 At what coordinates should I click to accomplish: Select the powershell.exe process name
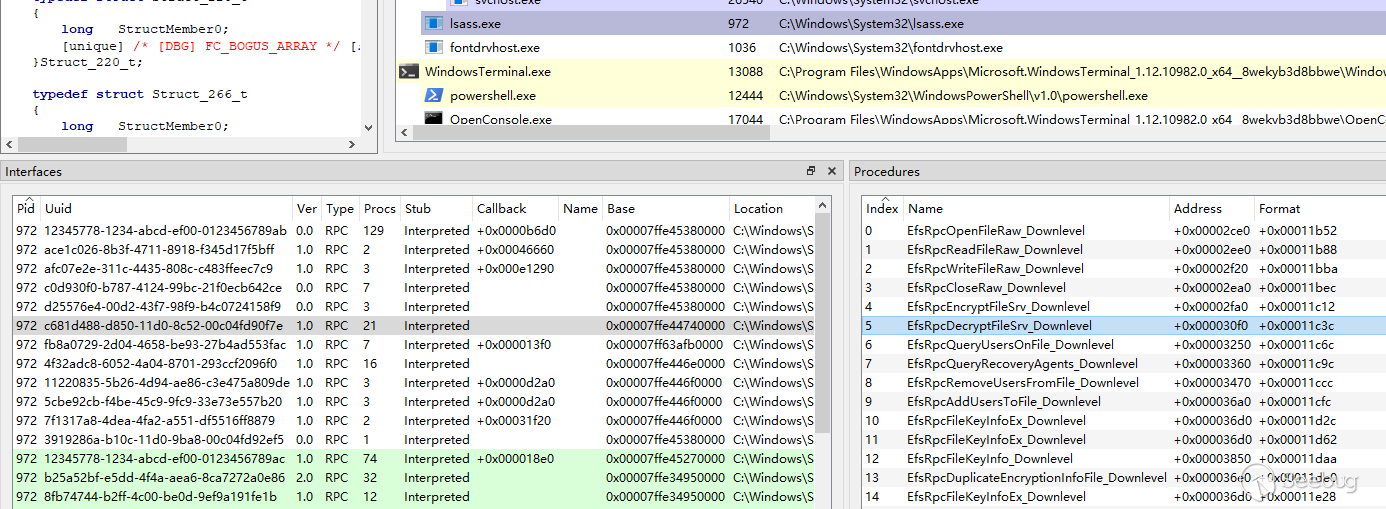click(x=493, y=95)
